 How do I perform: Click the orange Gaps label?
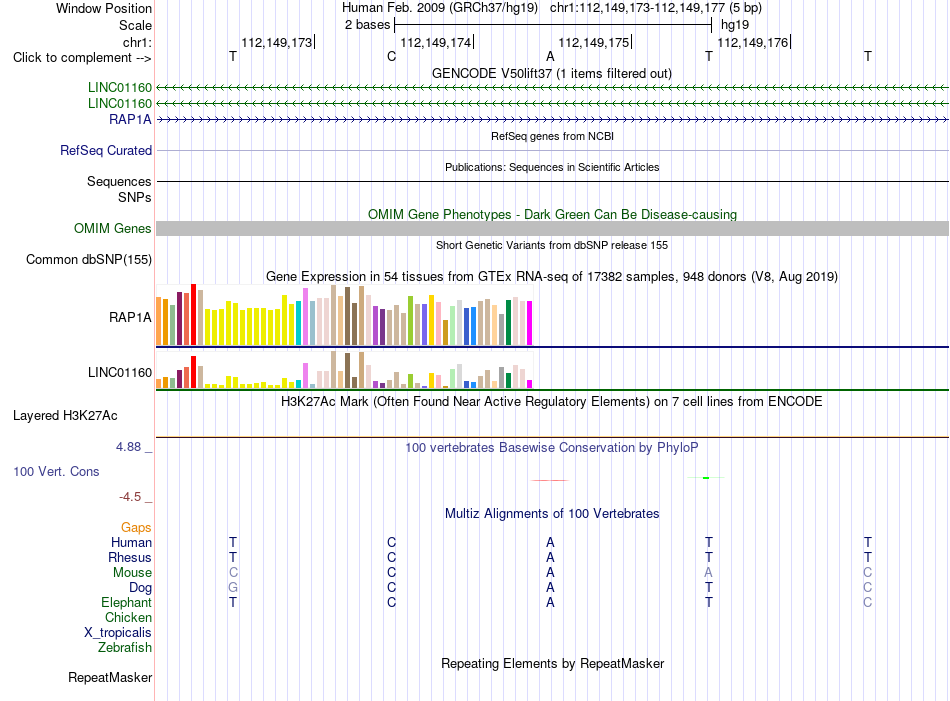click(x=136, y=528)
